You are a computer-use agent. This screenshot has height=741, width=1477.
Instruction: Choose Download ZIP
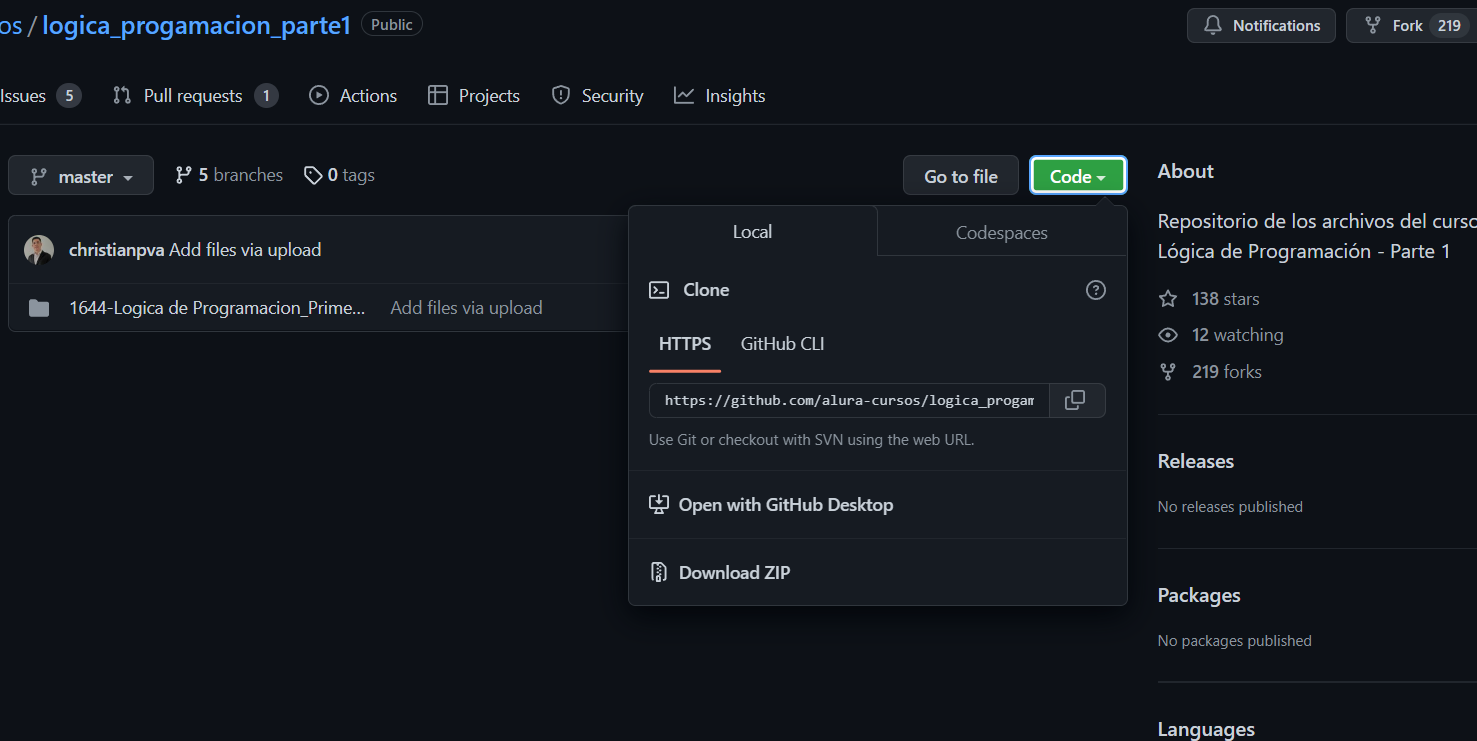(878, 573)
